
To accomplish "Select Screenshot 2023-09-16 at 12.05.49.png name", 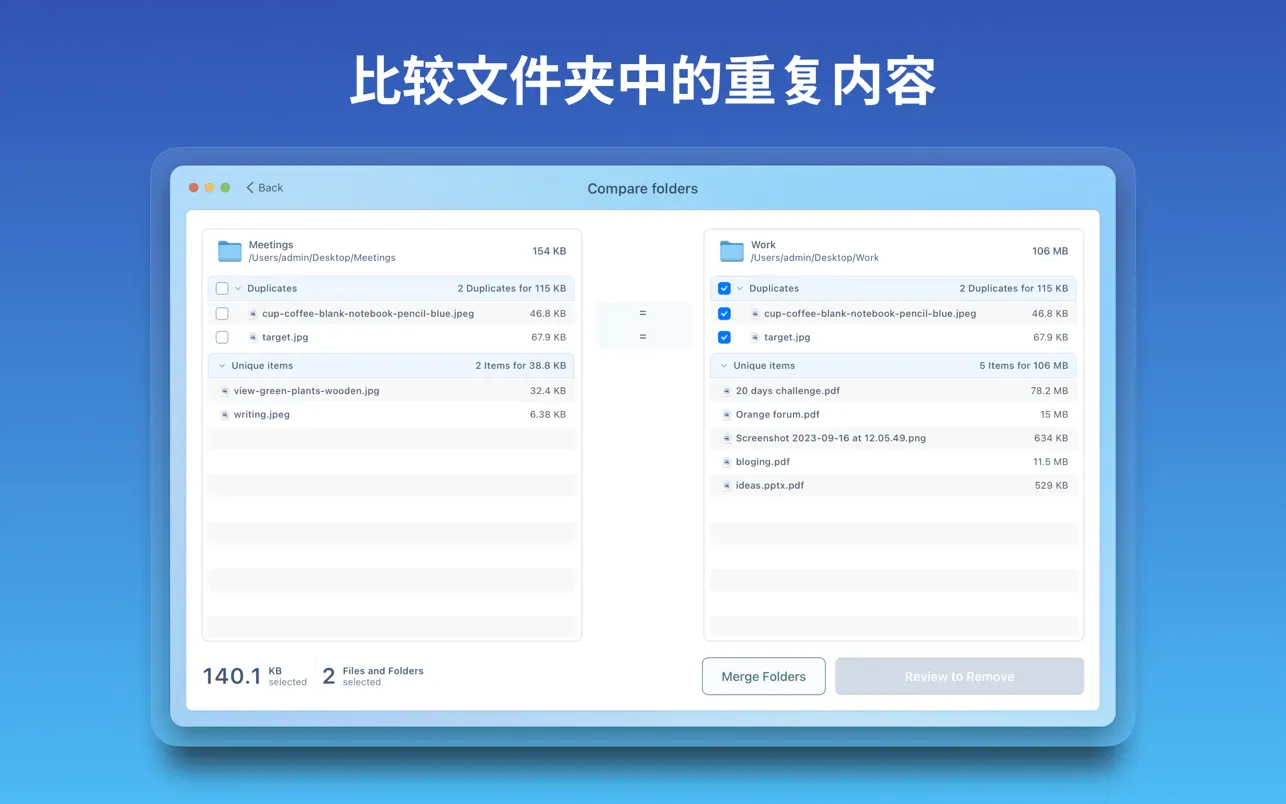I will (831, 438).
